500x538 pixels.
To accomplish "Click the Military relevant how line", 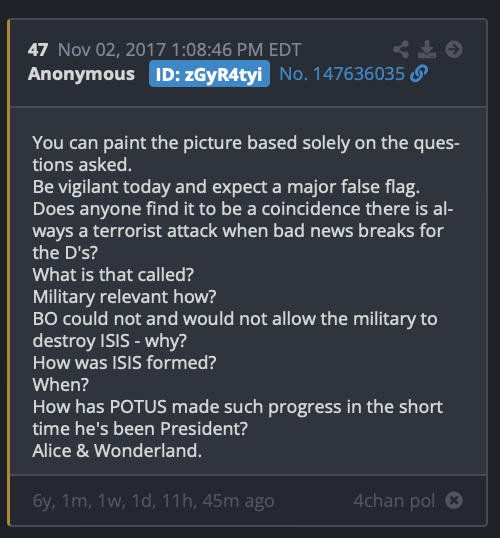I will (124, 297).
